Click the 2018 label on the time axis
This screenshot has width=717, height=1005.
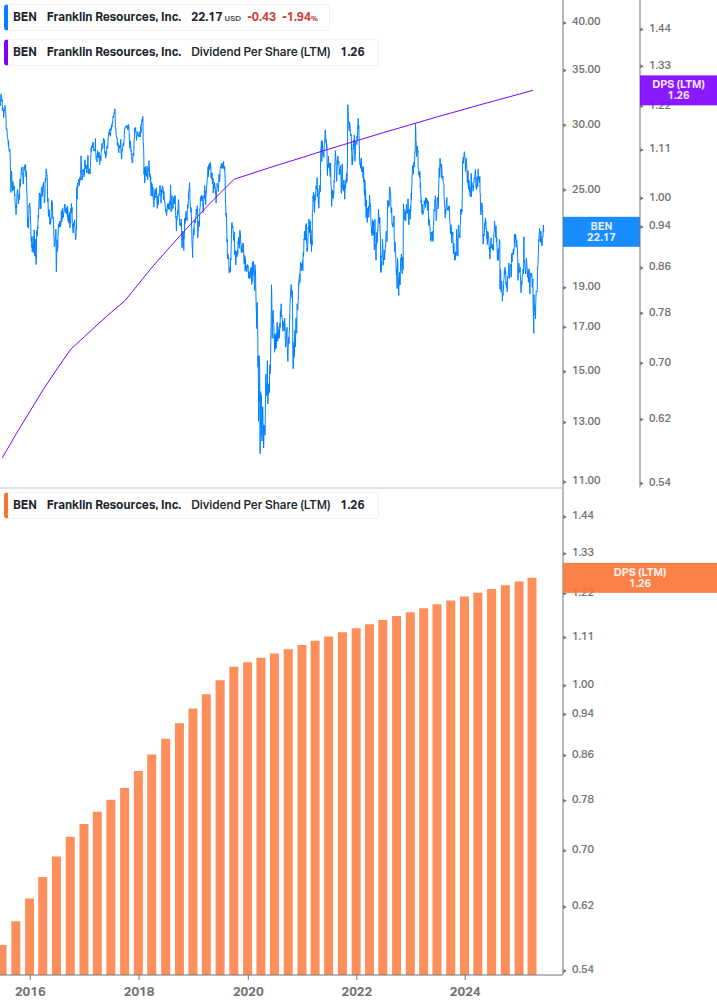(x=139, y=992)
